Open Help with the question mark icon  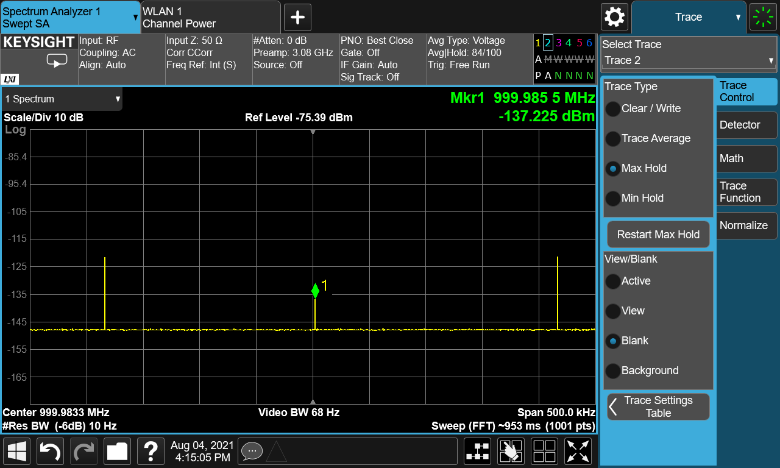(150, 451)
